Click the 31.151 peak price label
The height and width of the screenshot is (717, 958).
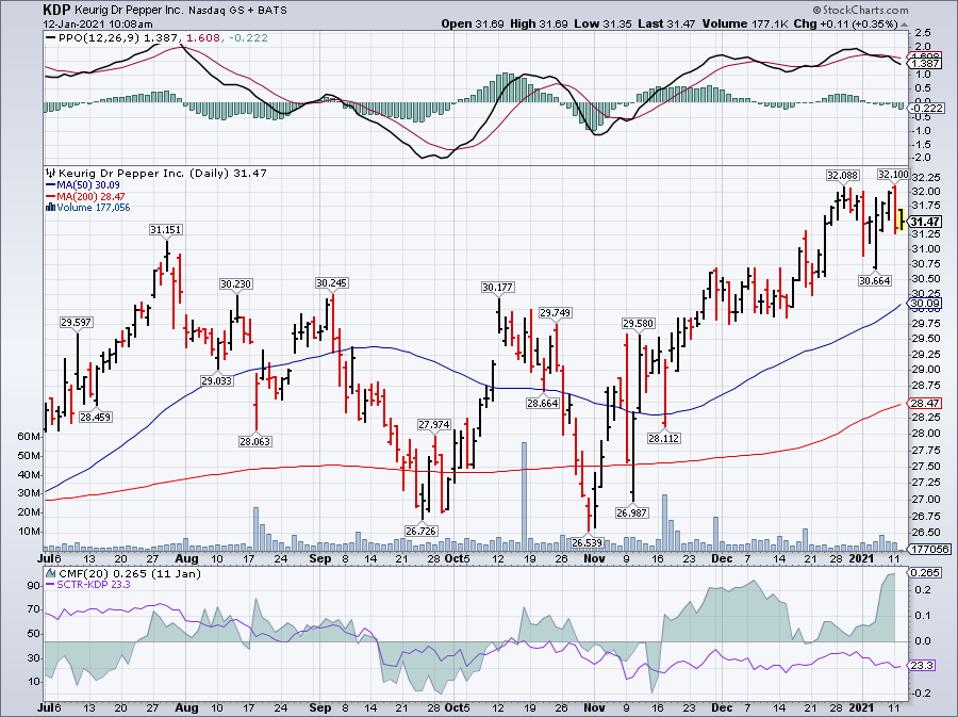pyautogui.click(x=166, y=229)
